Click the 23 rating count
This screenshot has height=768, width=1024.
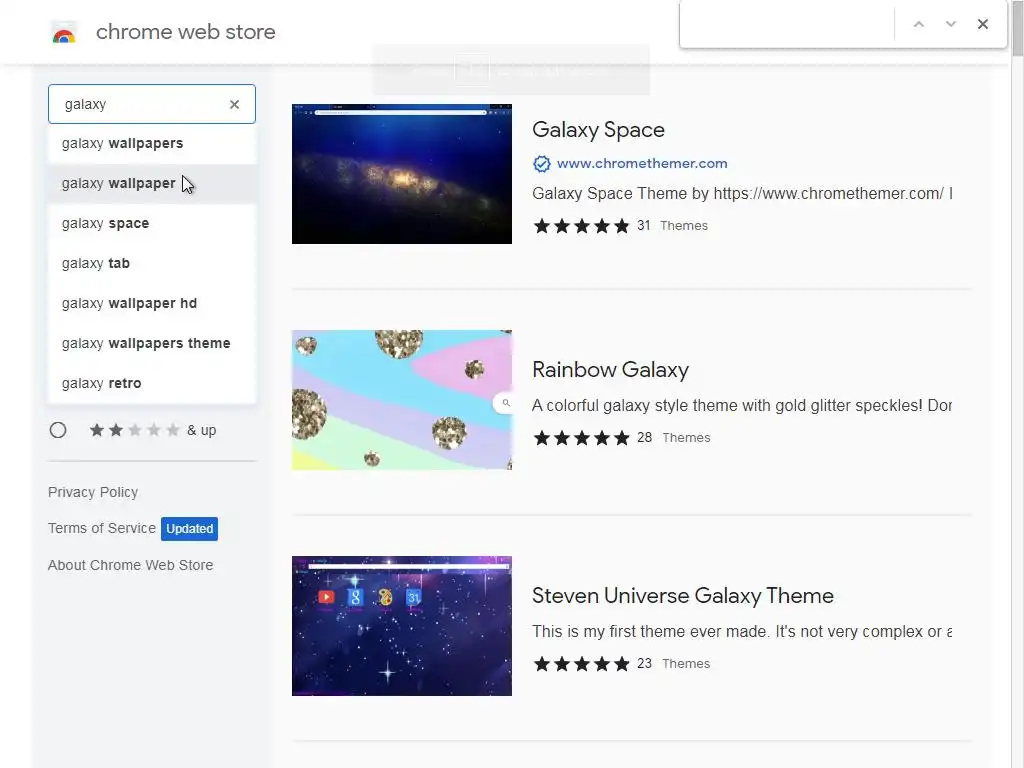pos(645,664)
